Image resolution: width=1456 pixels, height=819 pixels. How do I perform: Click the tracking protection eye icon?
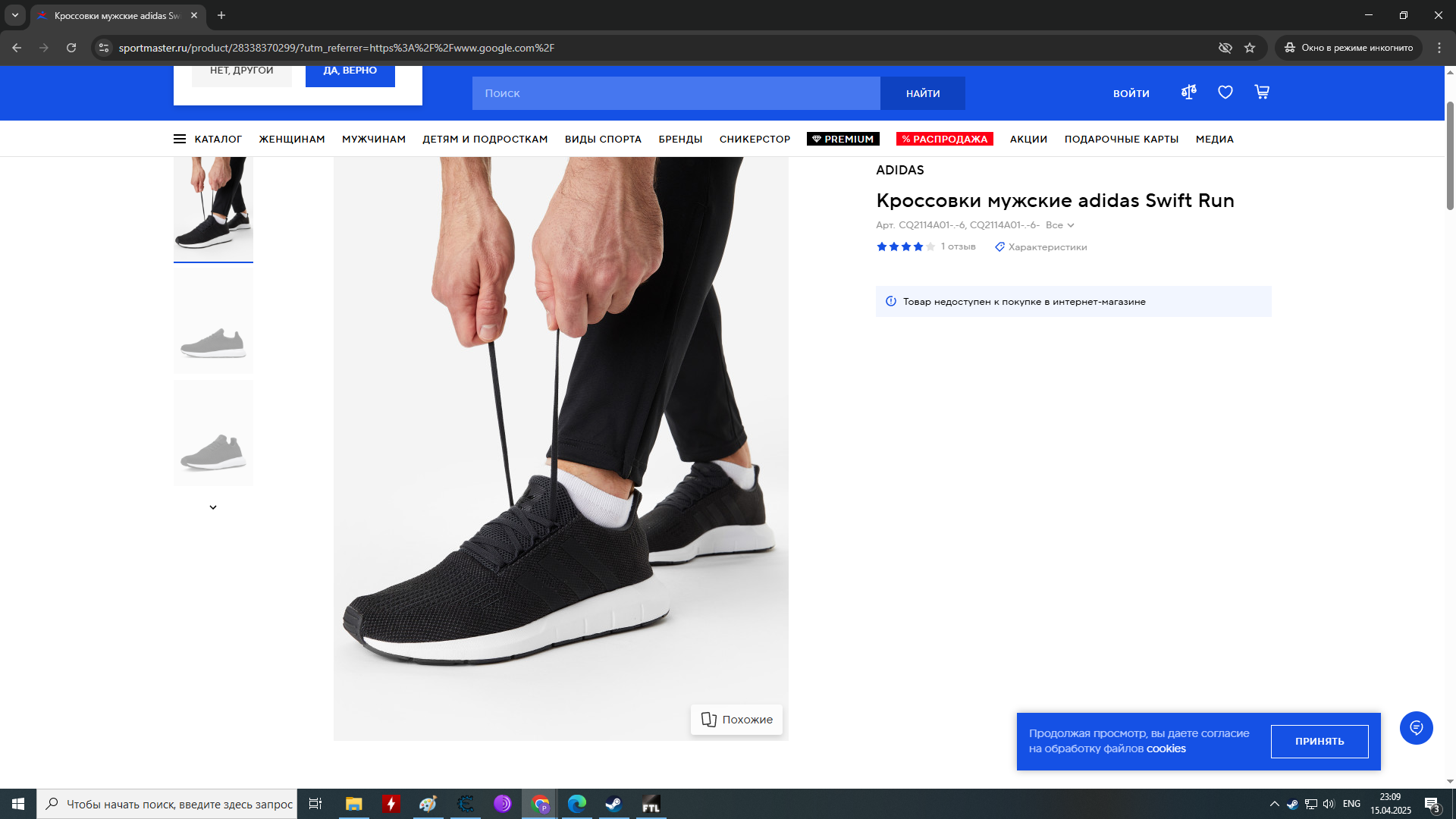click(x=1225, y=48)
